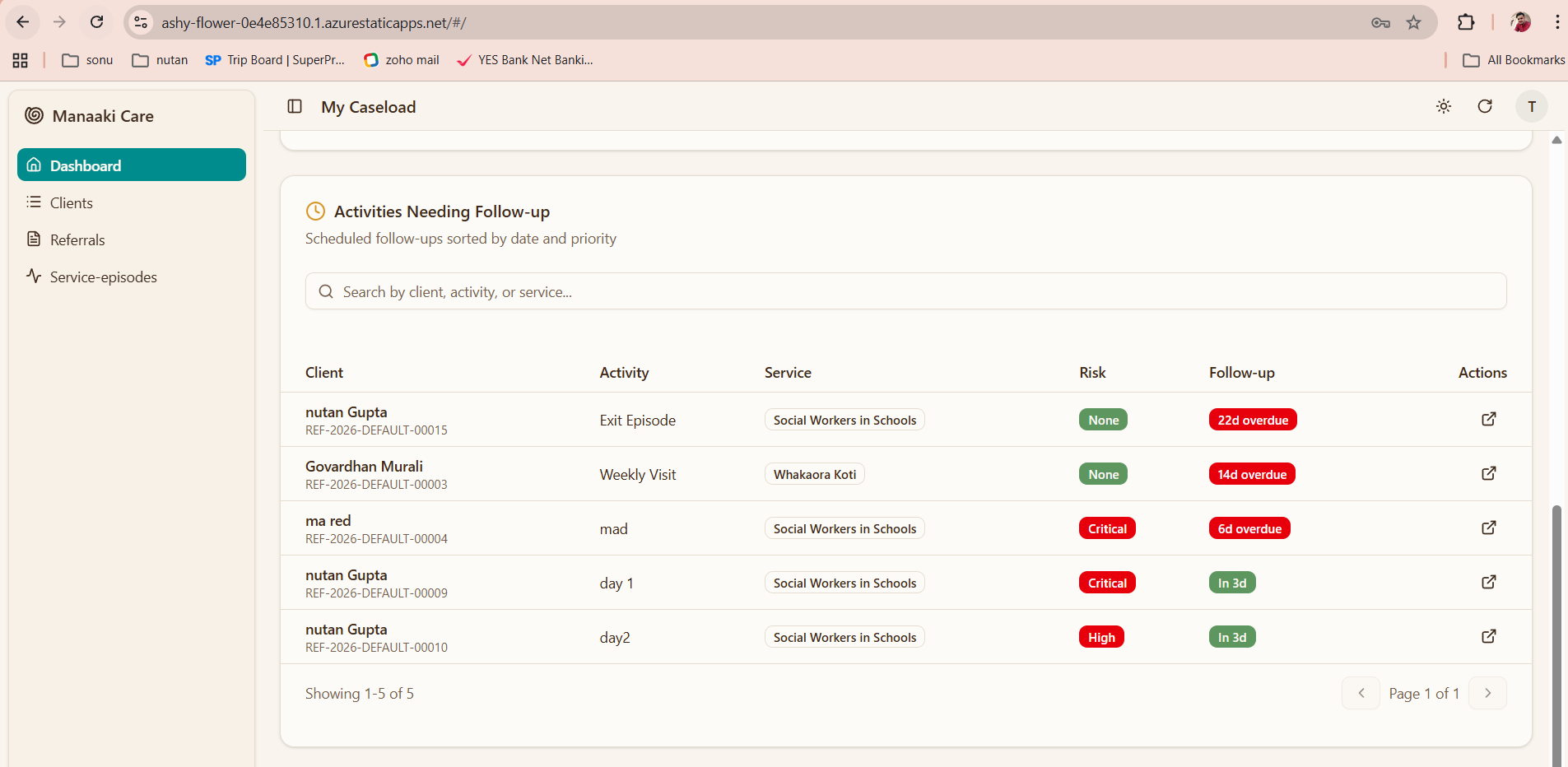This screenshot has height=767, width=1568.
Task: Open the zoho mail bookmark
Action: [402, 59]
